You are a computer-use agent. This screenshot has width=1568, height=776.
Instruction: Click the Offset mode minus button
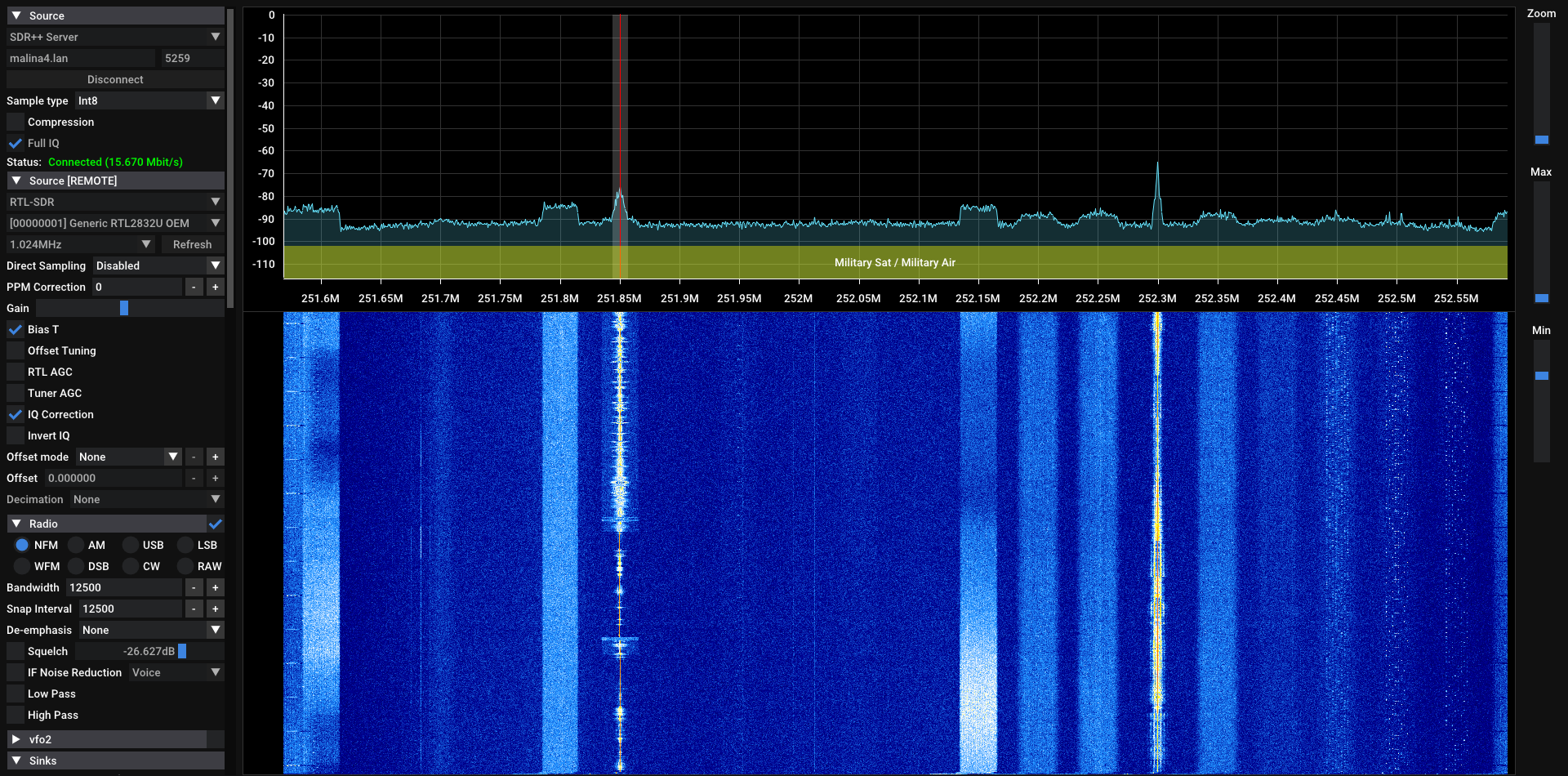coord(194,457)
